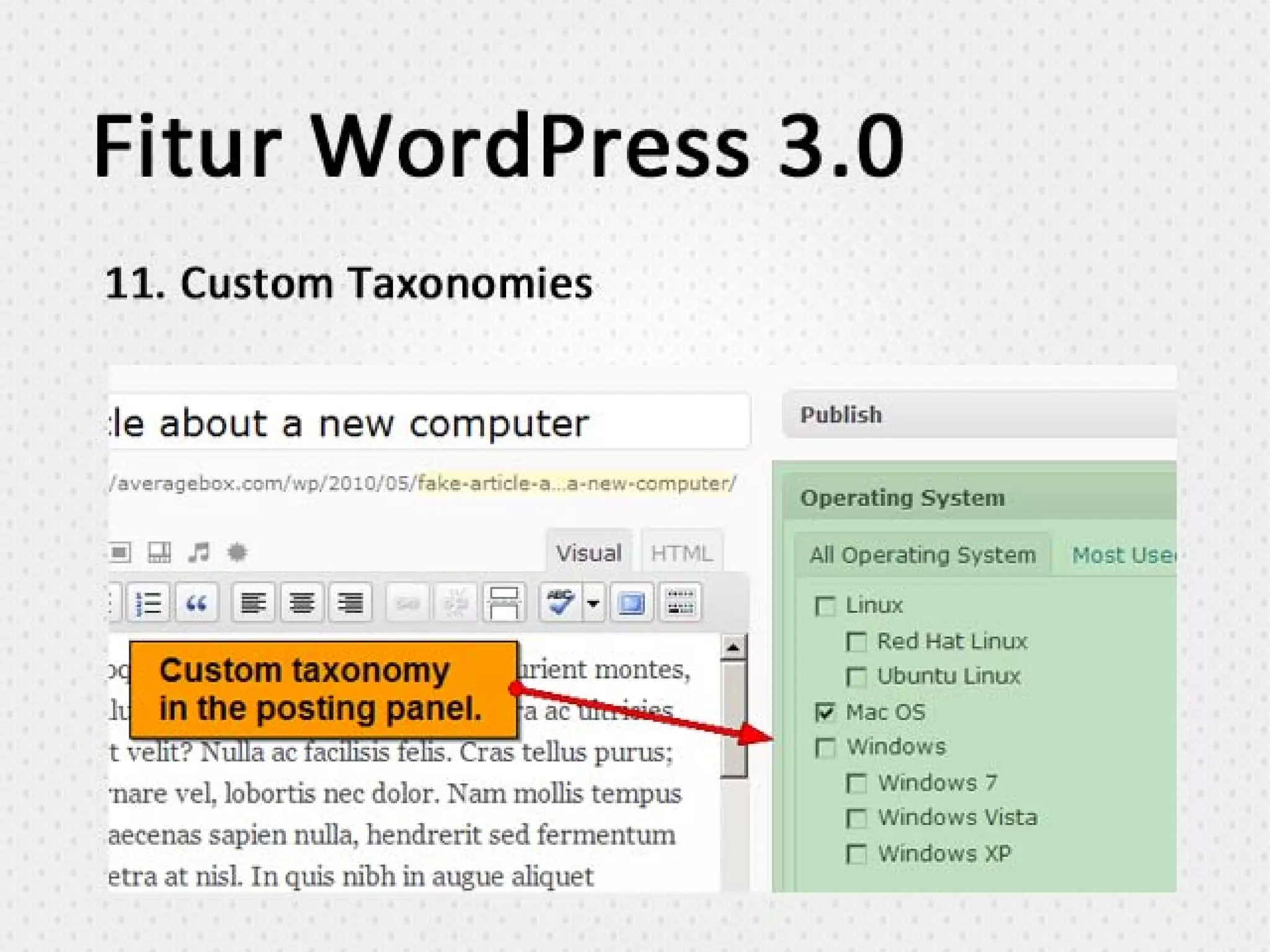
Task: Click text 'hendrerit sed fermentum' in editor
Action: point(521,835)
